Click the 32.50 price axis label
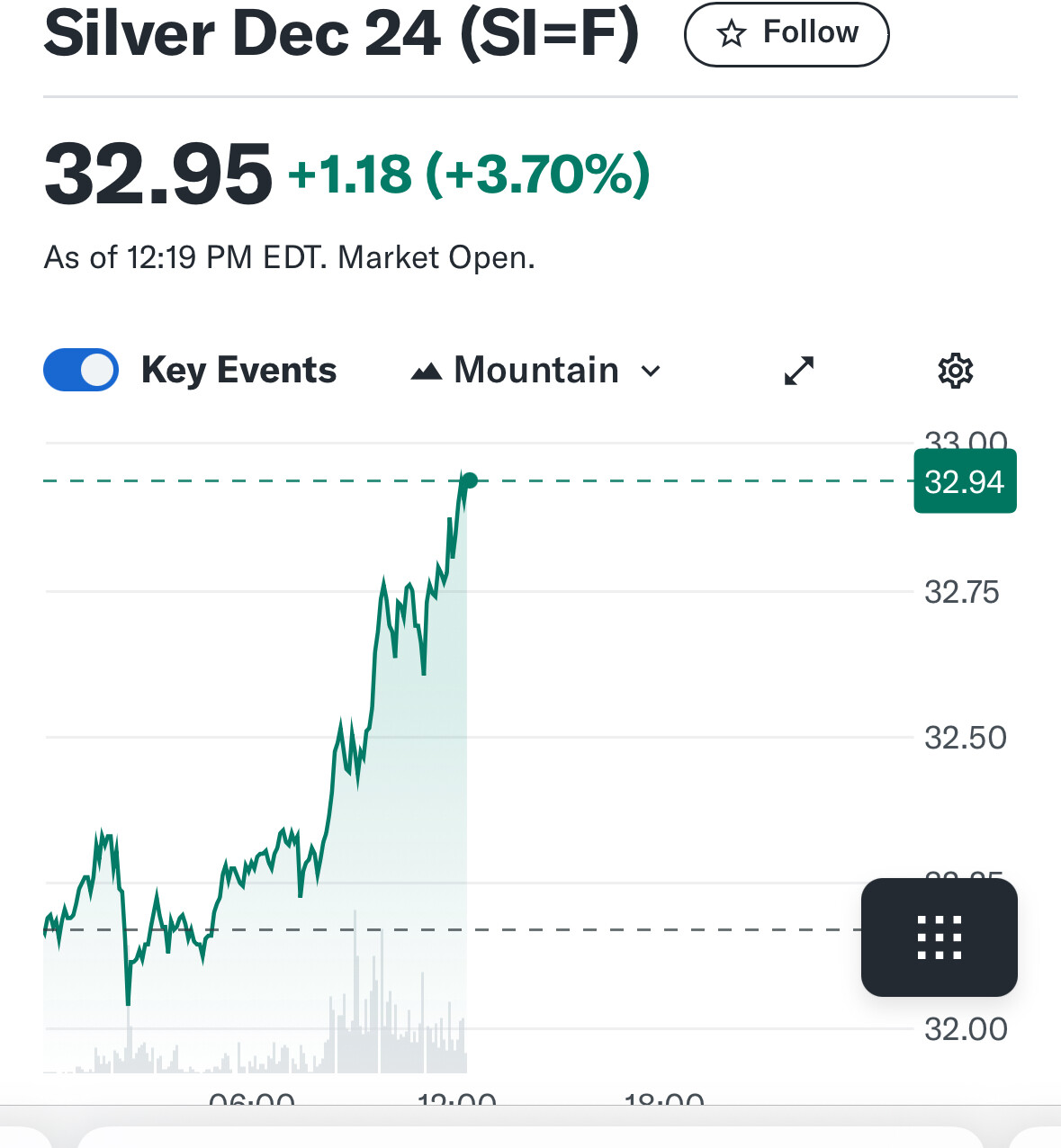This screenshot has width=1061, height=1148. 966,738
